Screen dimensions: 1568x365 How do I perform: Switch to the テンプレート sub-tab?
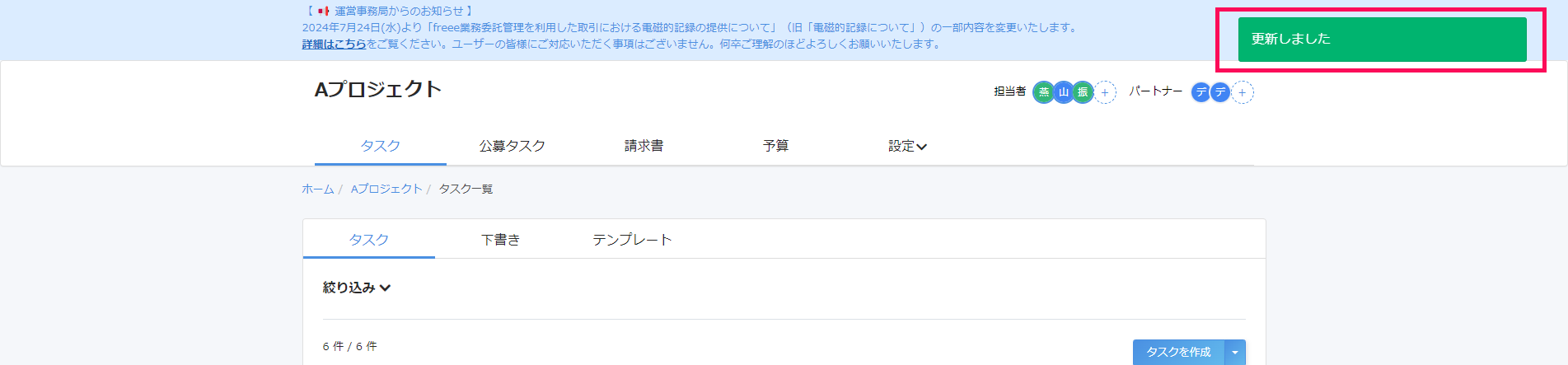pos(633,240)
